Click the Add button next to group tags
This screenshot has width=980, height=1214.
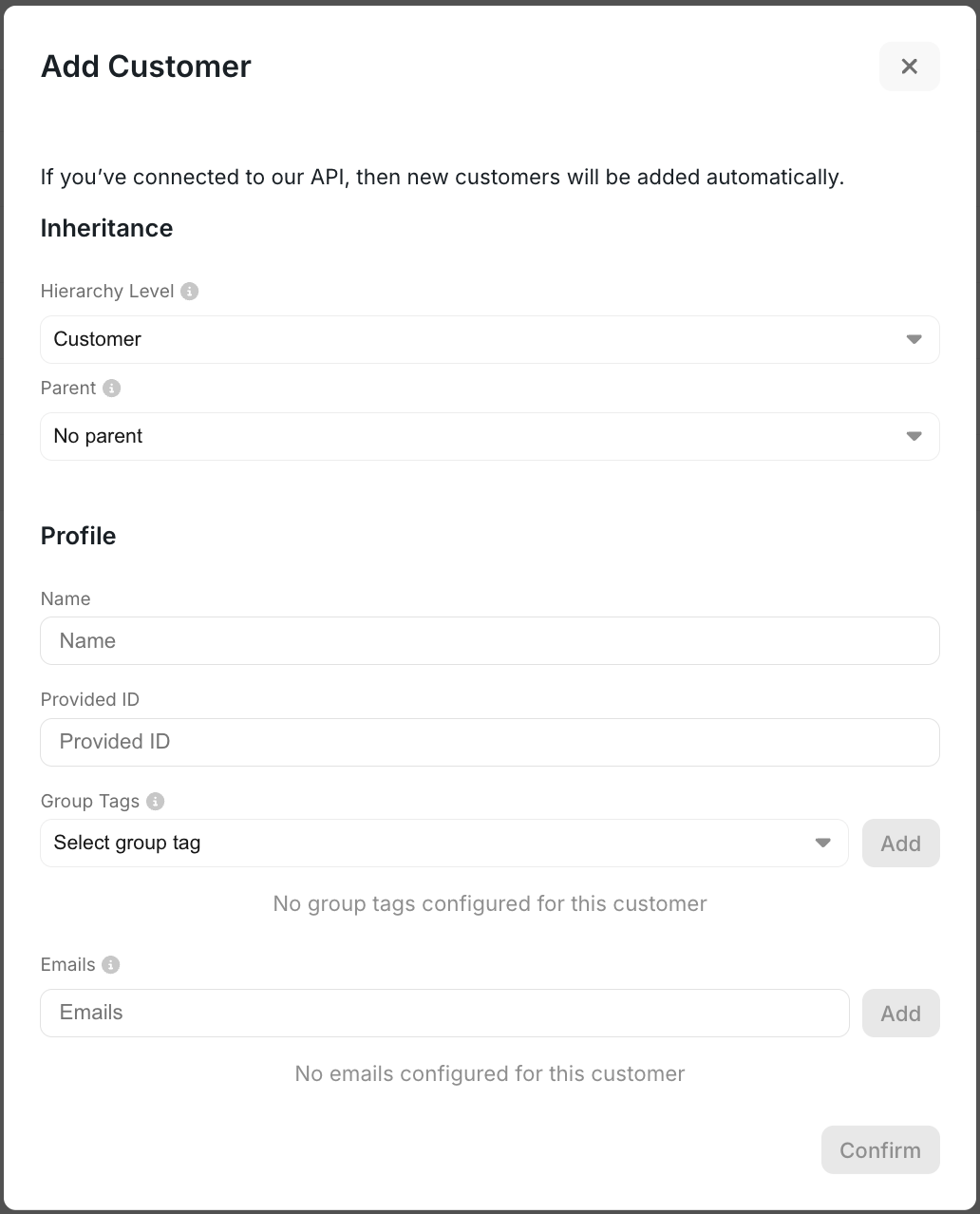(x=900, y=843)
